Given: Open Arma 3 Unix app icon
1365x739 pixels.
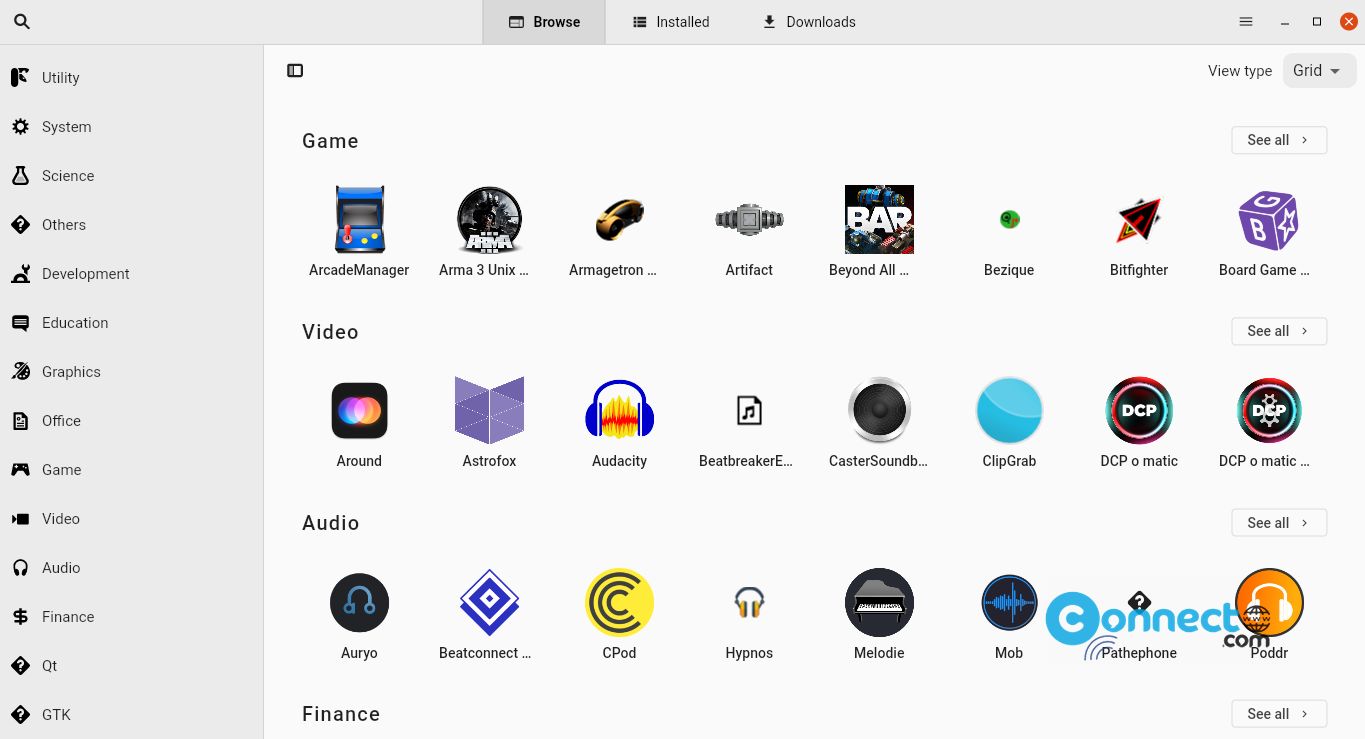Looking at the screenshot, I should pyautogui.click(x=489, y=219).
